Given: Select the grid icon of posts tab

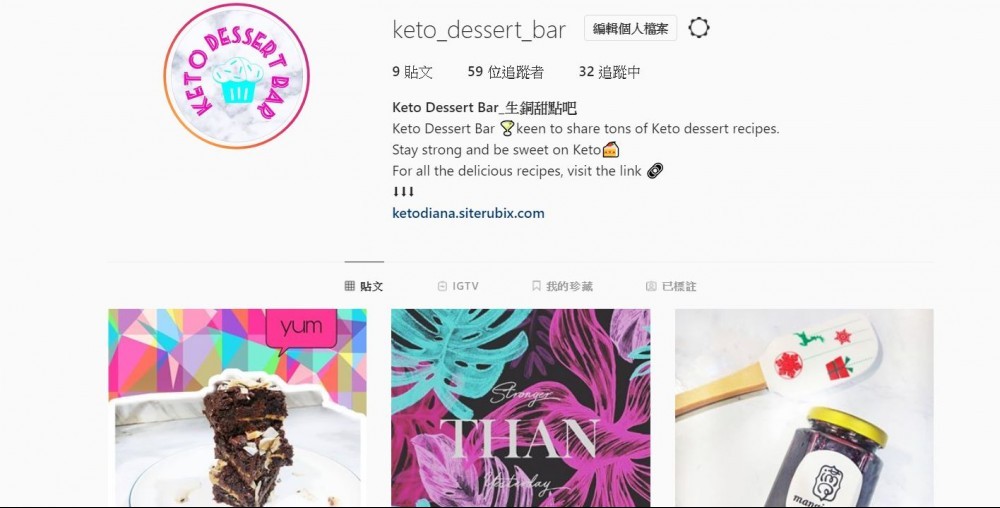Looking at the screenshot, I should 349,286.
